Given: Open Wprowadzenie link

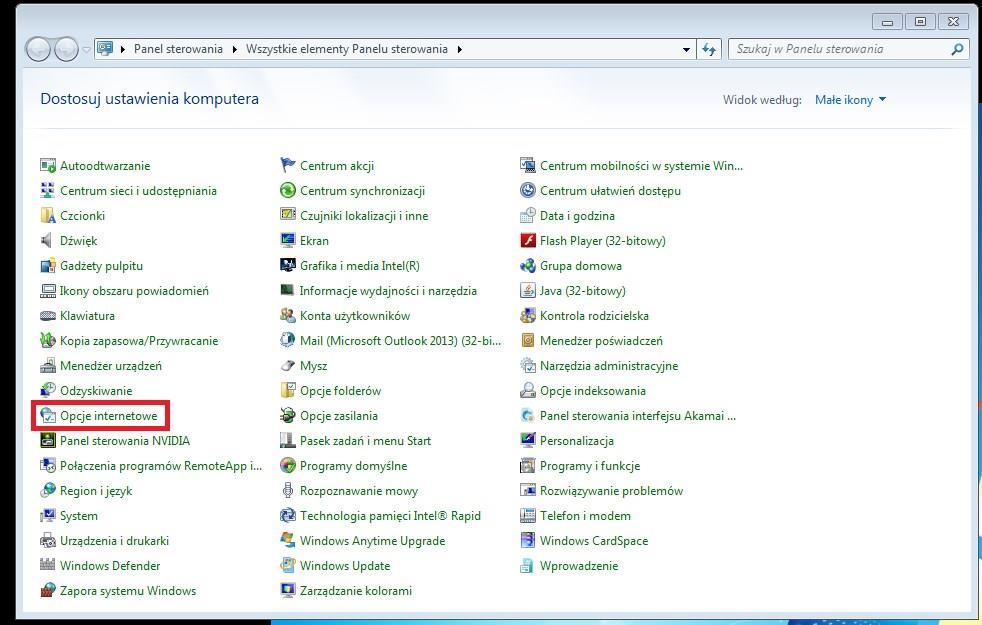Looking at the screenshot, I should pos(579,566).
